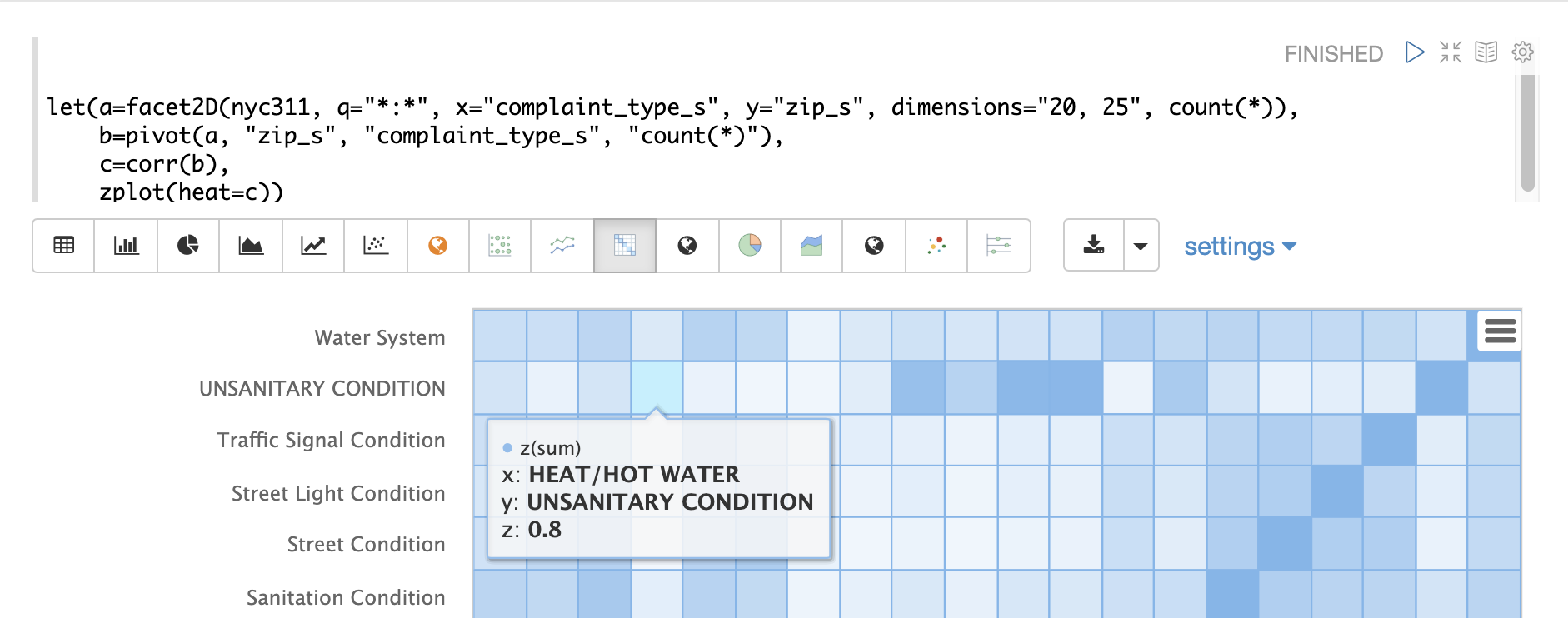Choose the green dotted grid chart
Viewport: 1568px width, 618px height.
coord(500,246)
